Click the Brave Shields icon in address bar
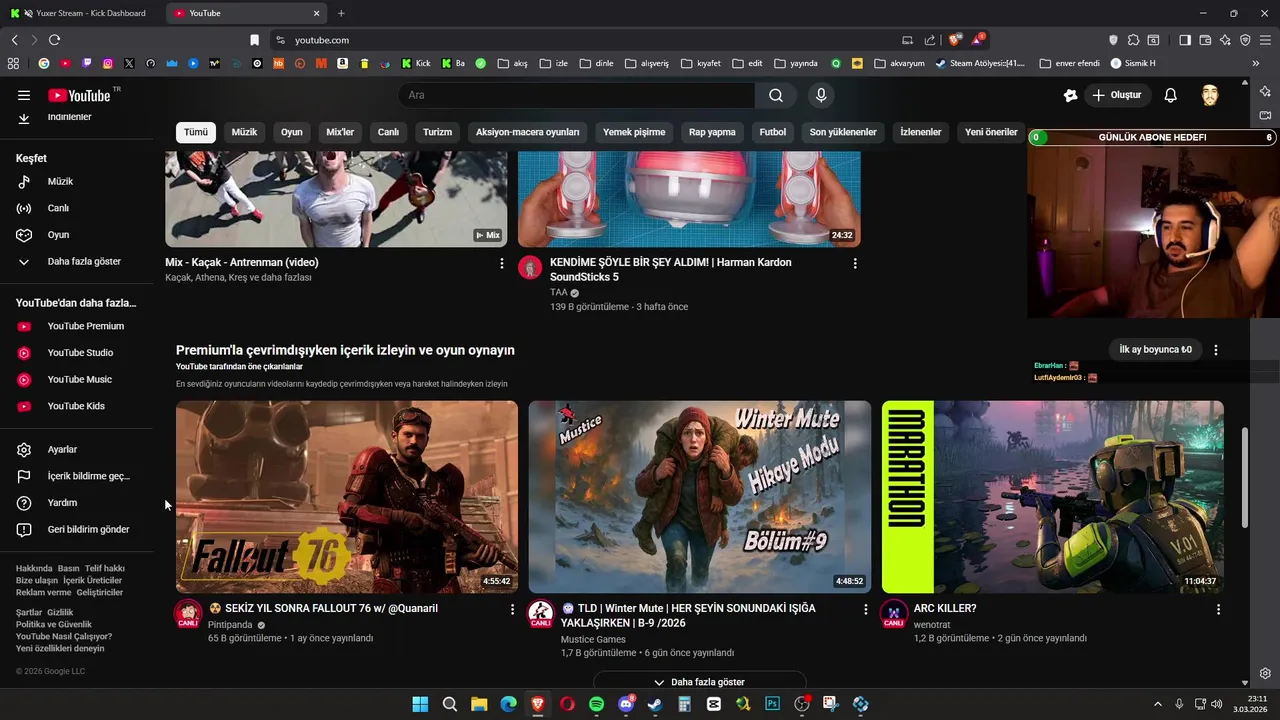Viewport: 1280px width, 720px height. pos(955,40)
